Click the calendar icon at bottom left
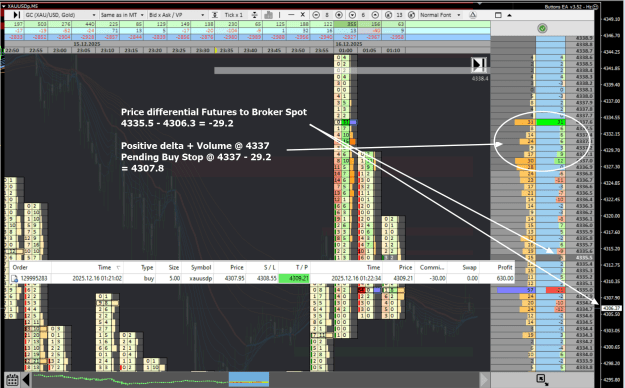625x388 pixels. (12, 379)
